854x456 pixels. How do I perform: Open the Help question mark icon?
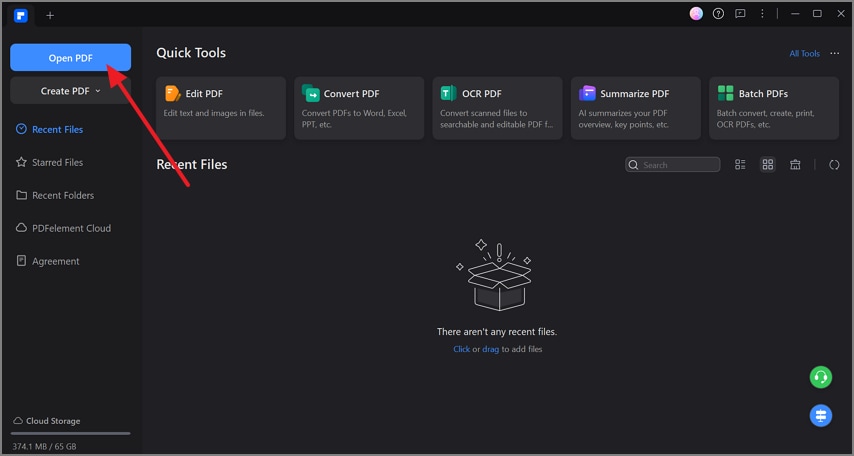[718, 14]
